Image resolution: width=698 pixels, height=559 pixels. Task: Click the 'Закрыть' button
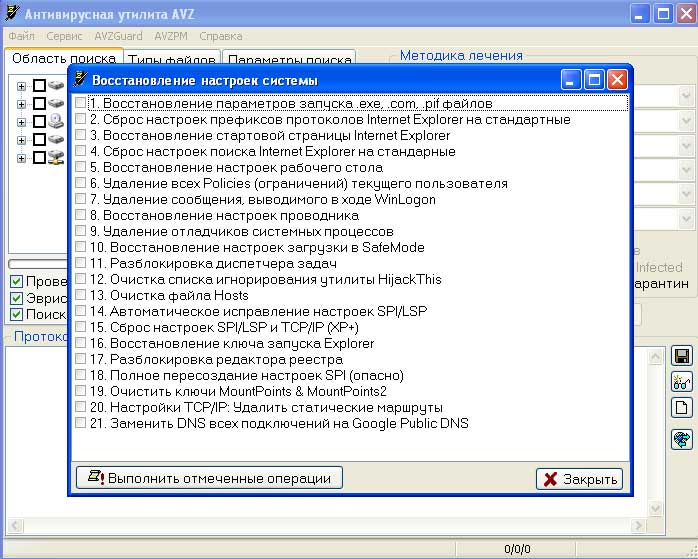pos(579,479)
